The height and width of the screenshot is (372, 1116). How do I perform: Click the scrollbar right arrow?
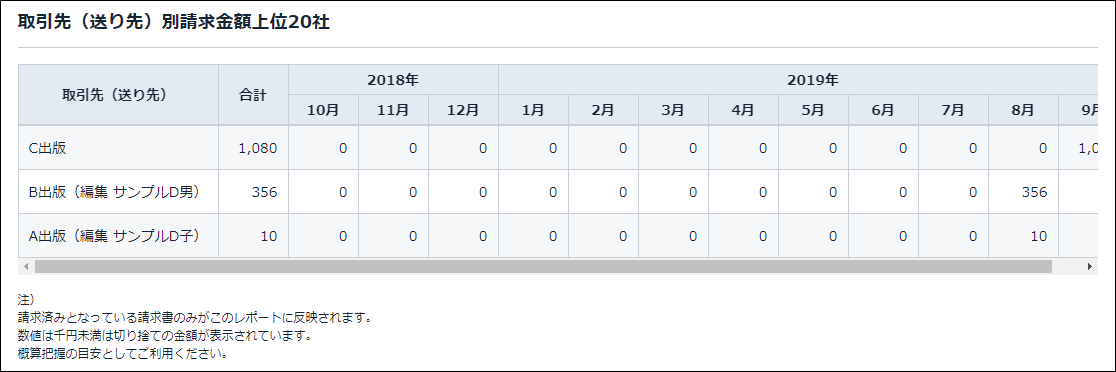(1090, 267)
